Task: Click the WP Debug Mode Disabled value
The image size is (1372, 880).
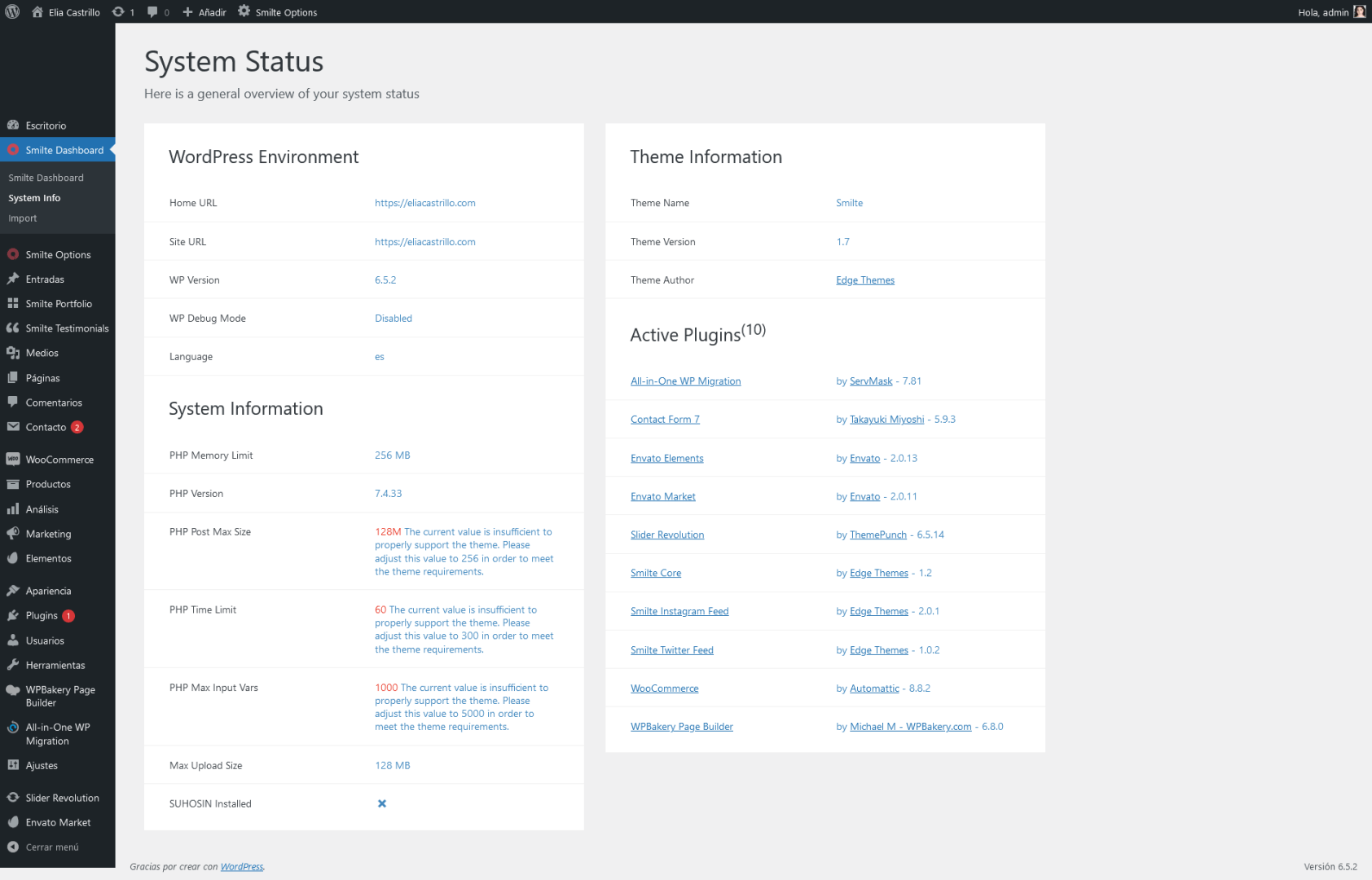Action: click(x=394, y=319)
